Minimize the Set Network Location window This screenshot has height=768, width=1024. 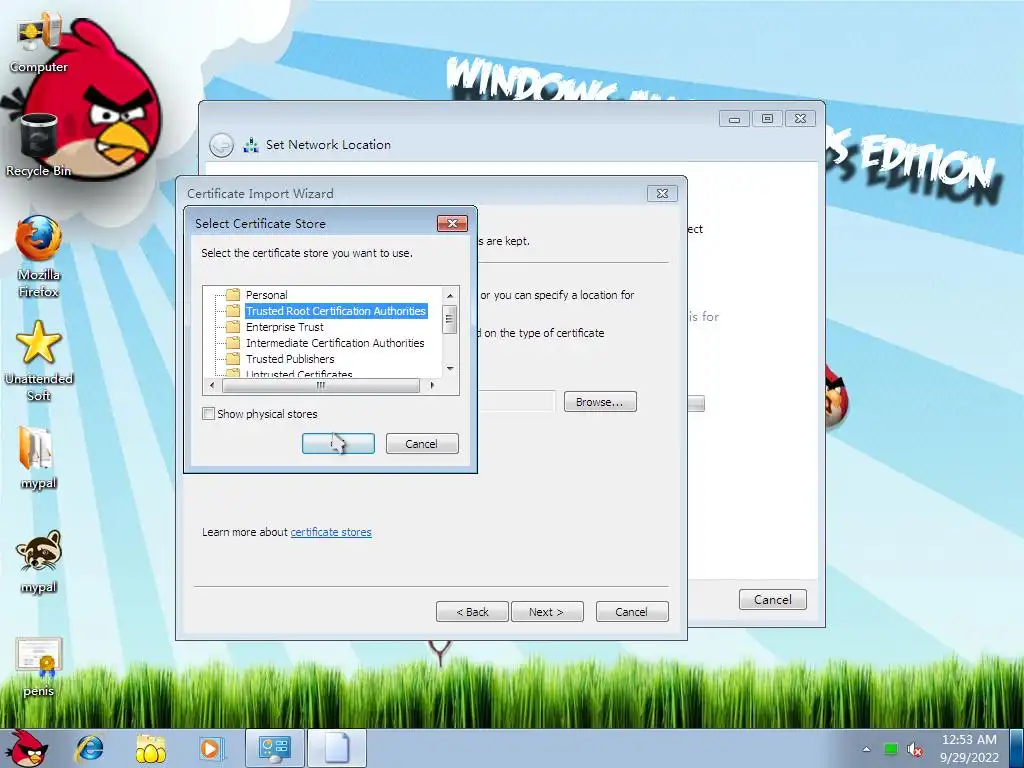[734, 119]
